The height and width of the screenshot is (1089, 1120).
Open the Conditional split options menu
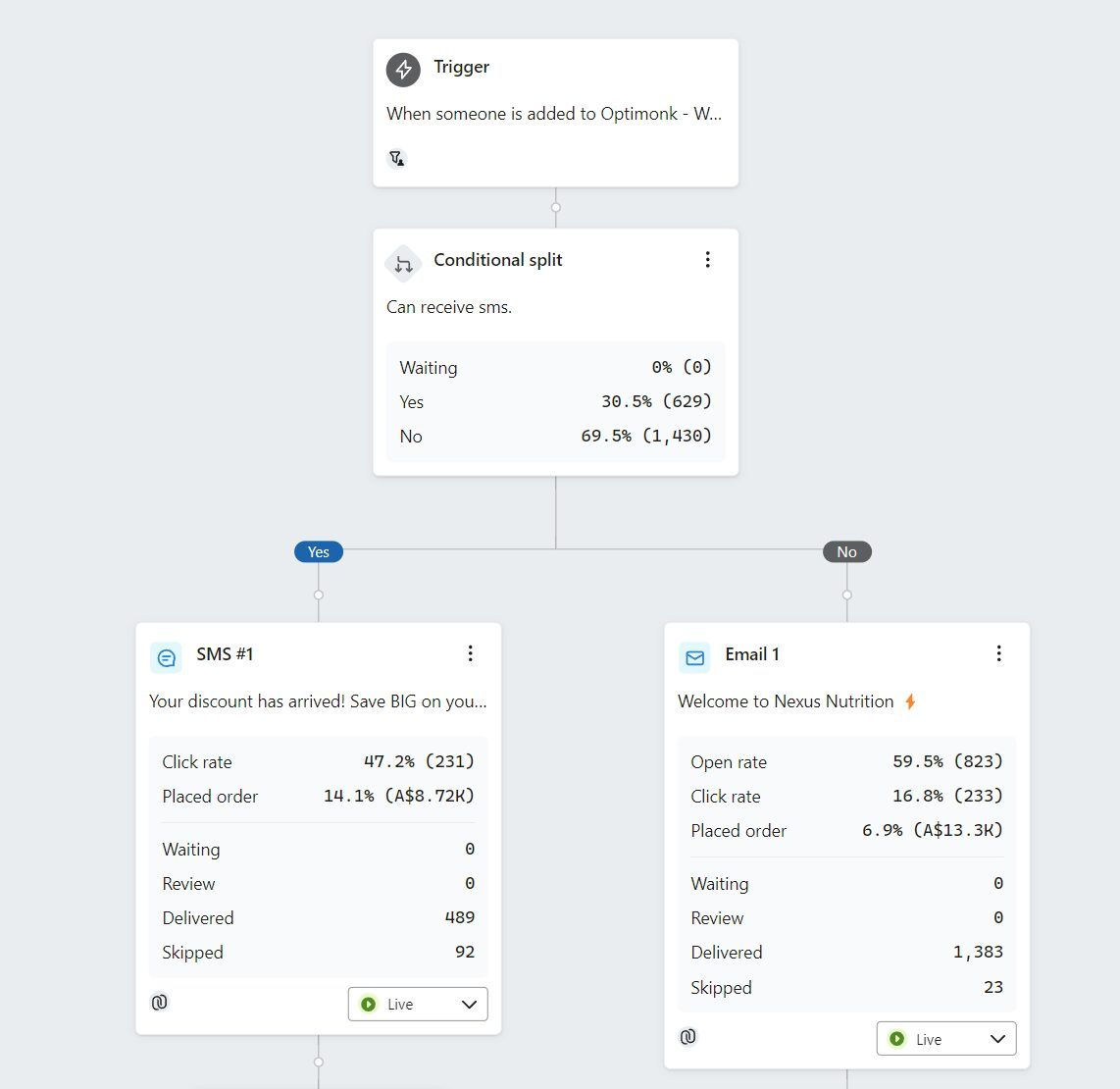coord(708,259)
